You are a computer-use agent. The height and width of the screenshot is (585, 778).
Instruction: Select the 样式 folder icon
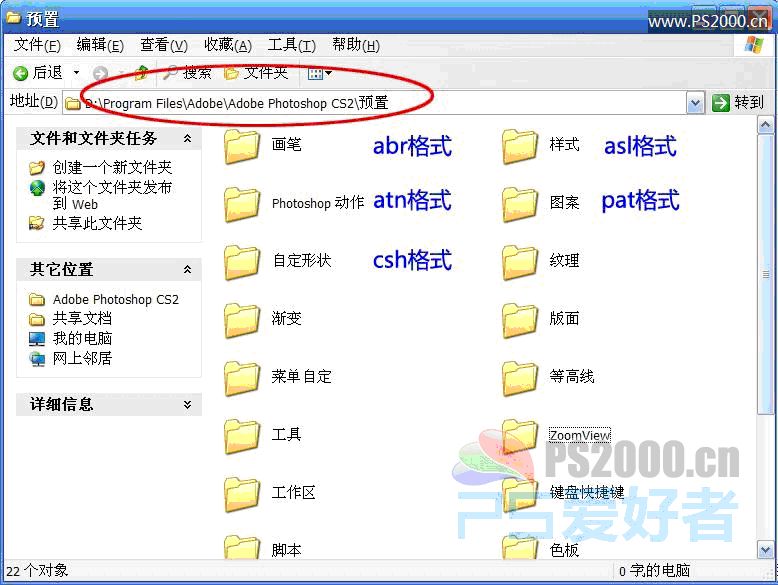520,146
